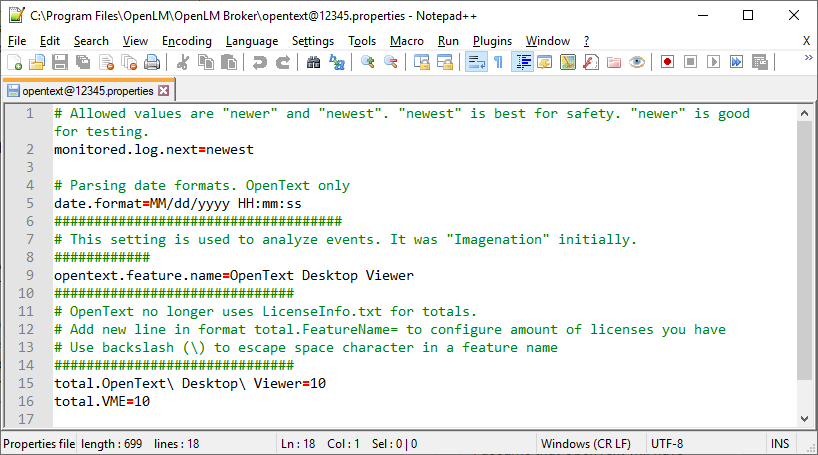The height and width of the screenshot is (455, 818).
Task: Click the Function List toolbar icon
Action: pyautogui.click(x=591, y=62)
